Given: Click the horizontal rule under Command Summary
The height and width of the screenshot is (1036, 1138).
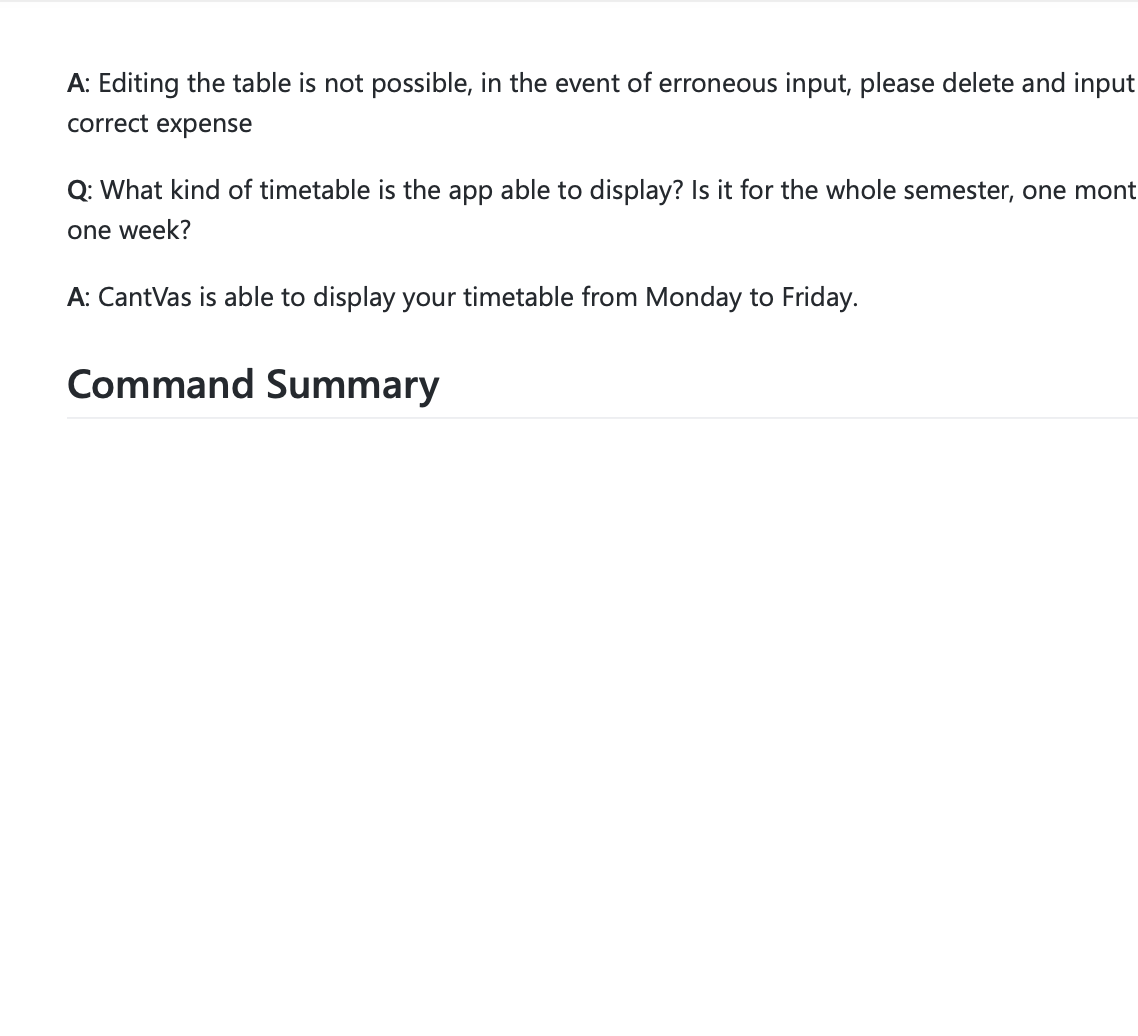Looking at the screenshot, I should coord(602,417).
